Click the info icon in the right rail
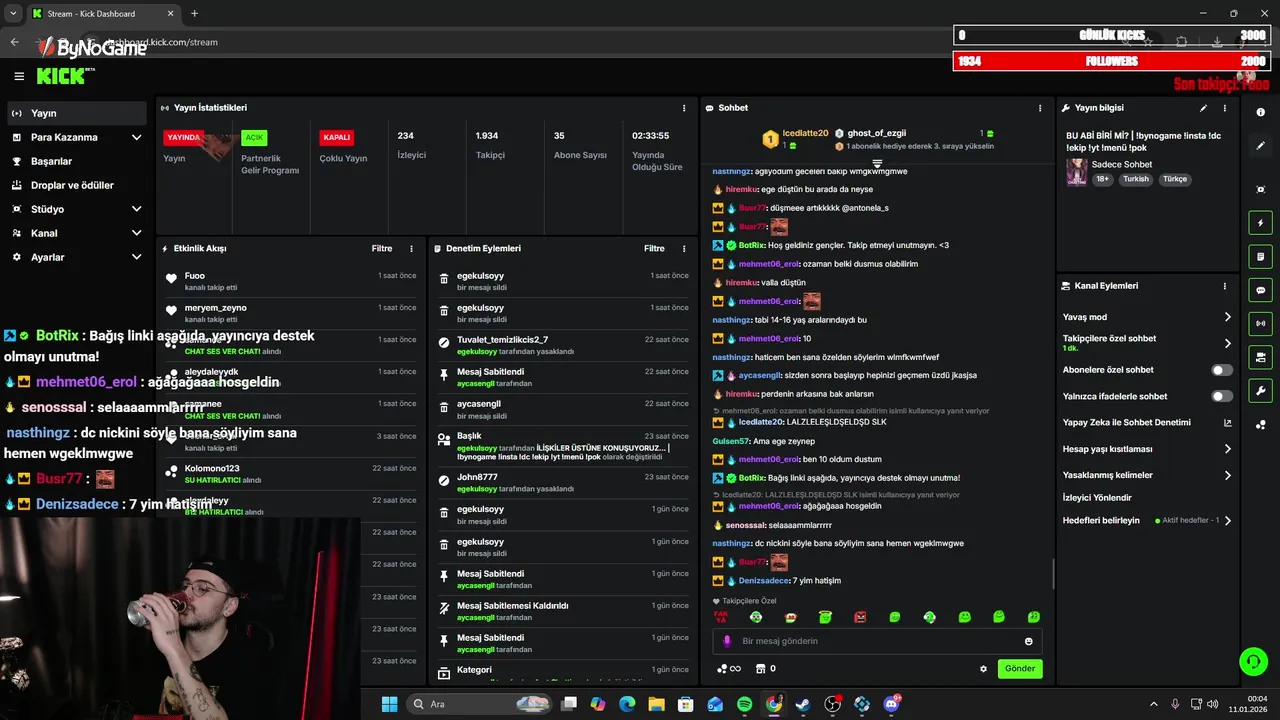 click(x=1261, y=112)
